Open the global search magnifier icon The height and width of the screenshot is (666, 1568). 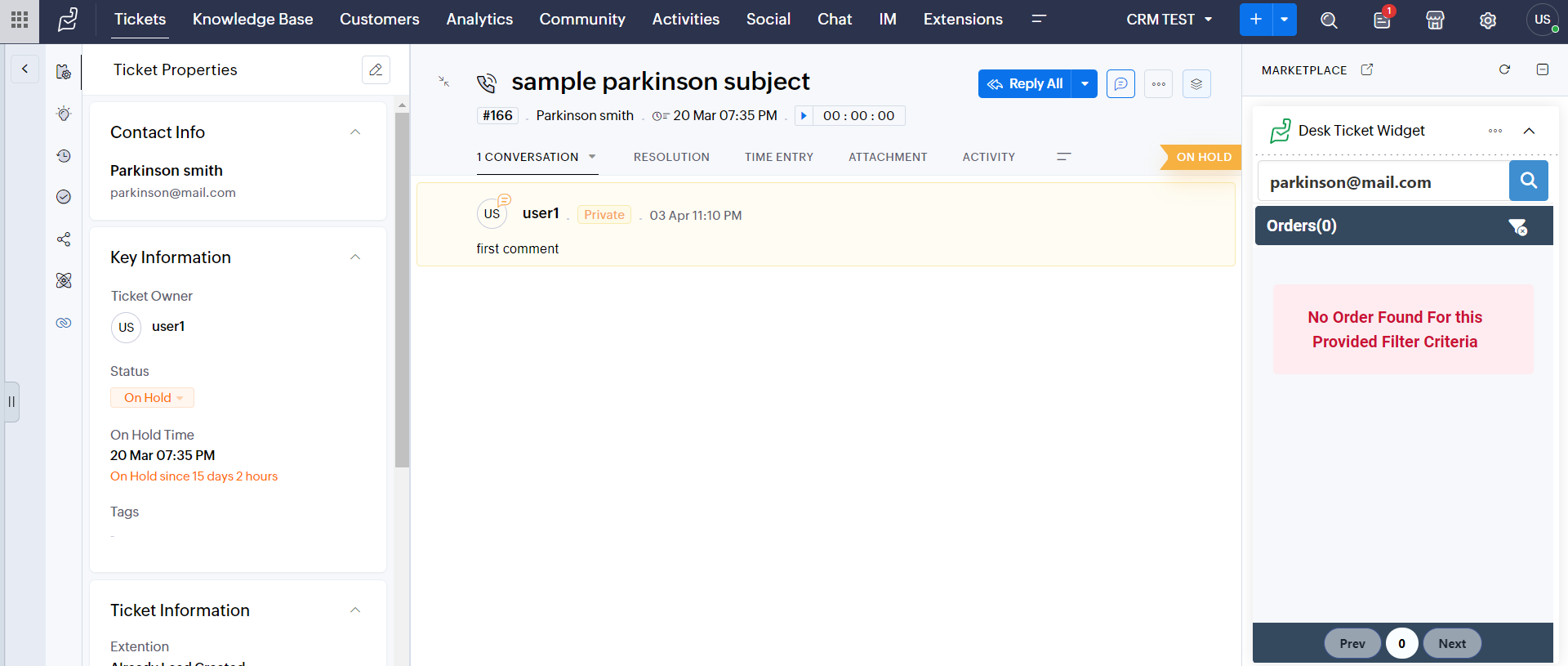coord(1329,20)
